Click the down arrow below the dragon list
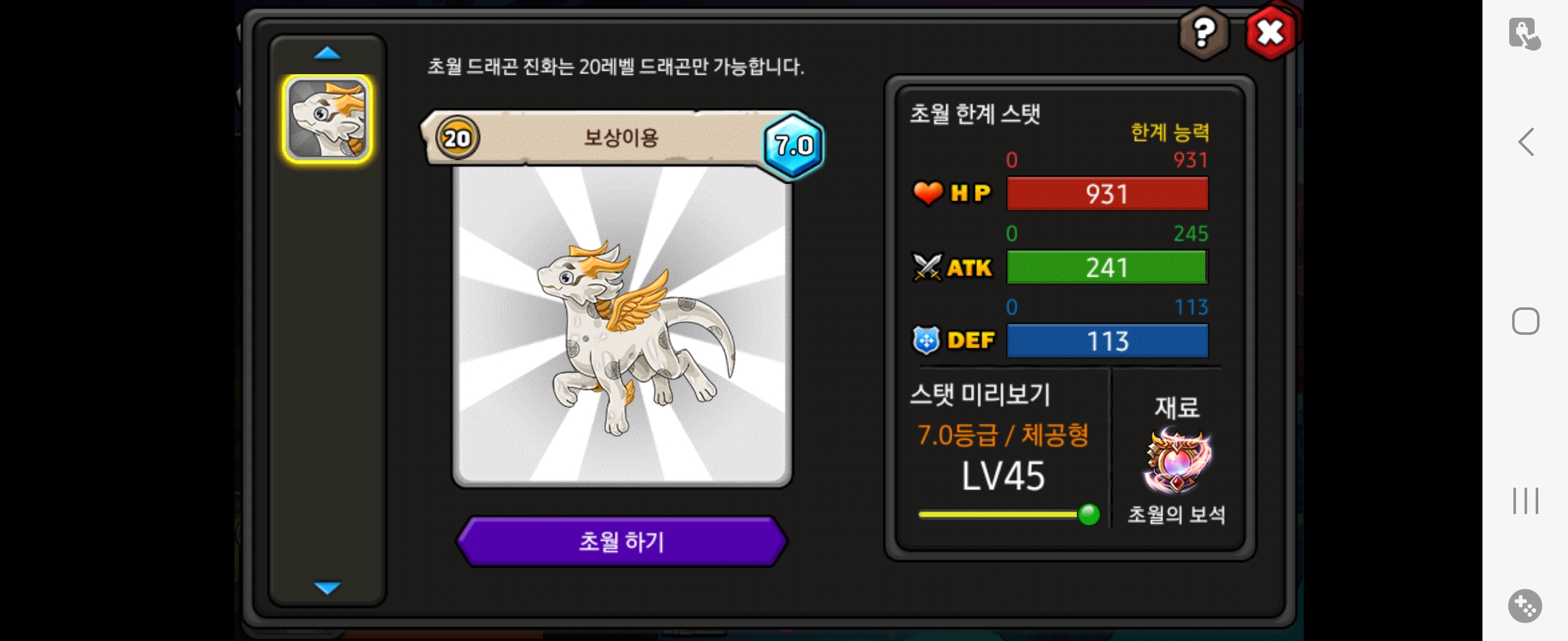The image size is (1568, 641). point(327,588)
